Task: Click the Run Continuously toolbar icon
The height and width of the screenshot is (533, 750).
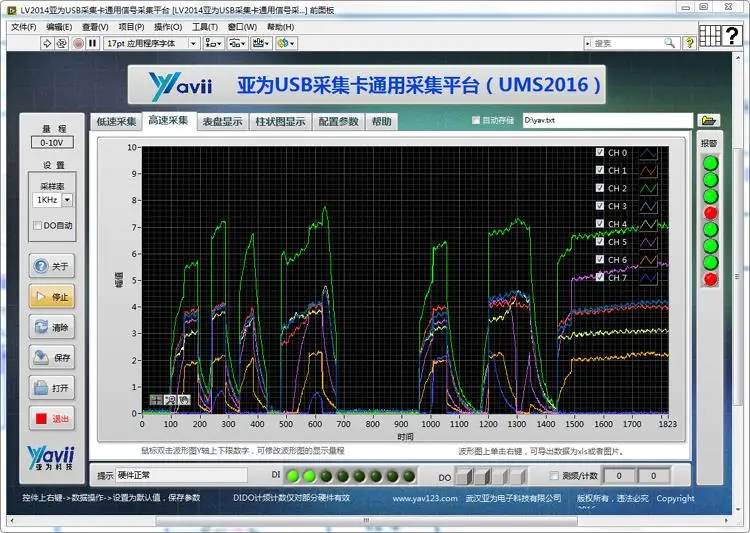Action: pyautogui.click(x=61, y=43)
